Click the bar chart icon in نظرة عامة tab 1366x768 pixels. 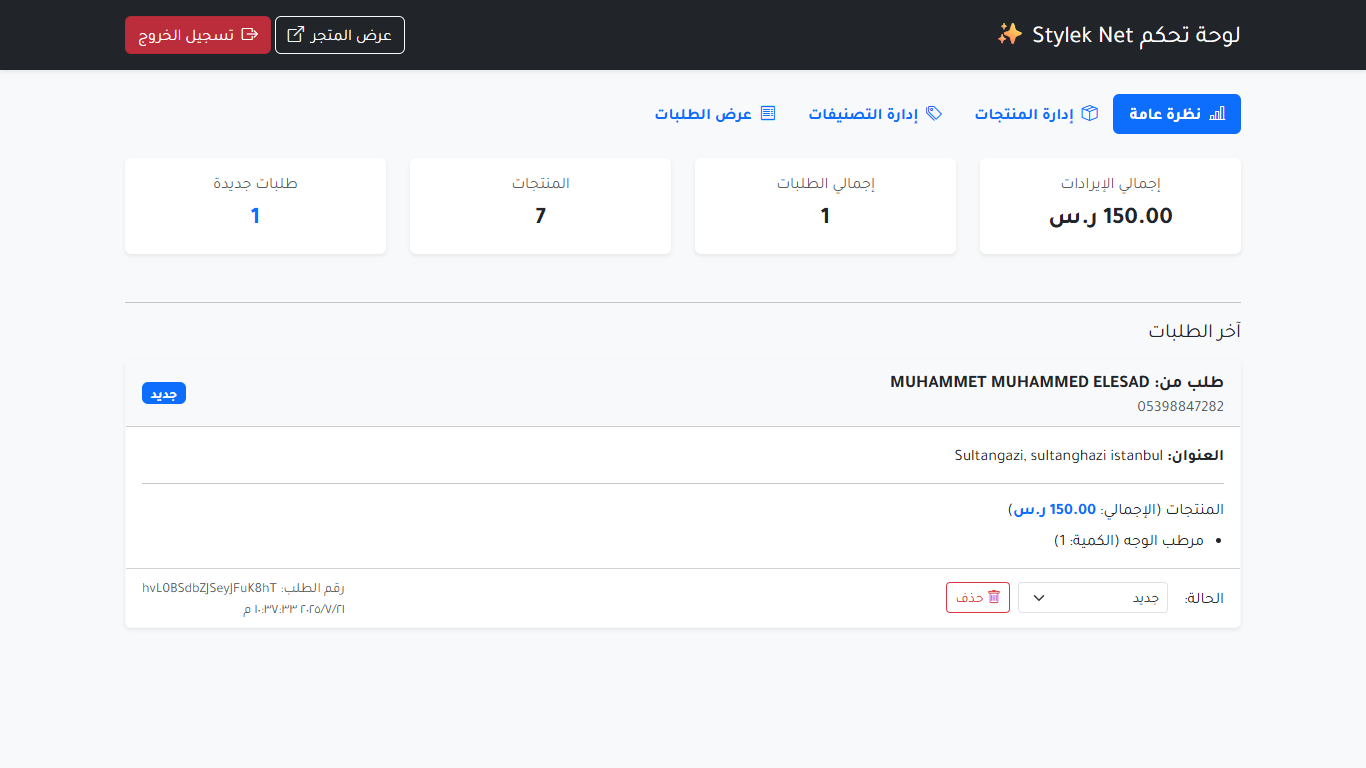pyautogui.click(x=1217, y=114)
